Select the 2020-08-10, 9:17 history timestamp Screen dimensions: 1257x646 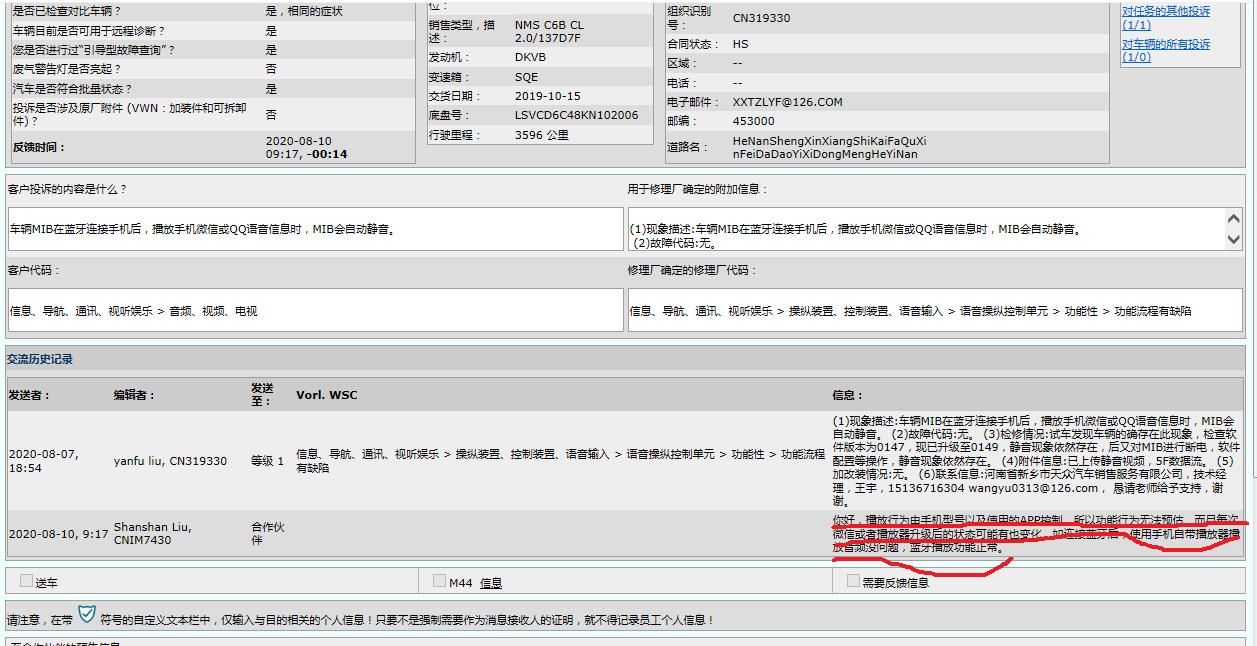coord(58,534)
